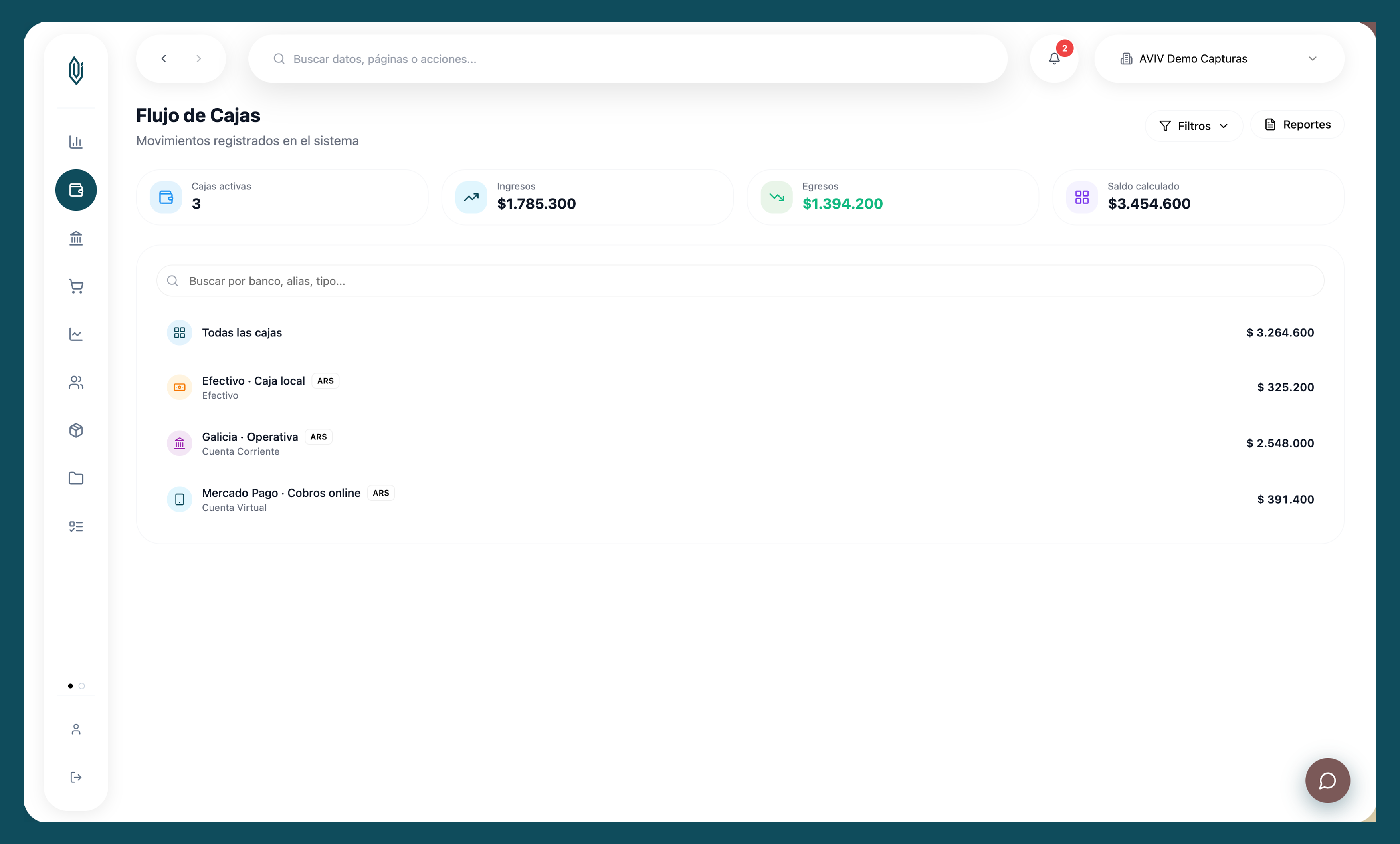The width and height of the screenshot is (1400, 844).
Task: Click the $ 3.264.600 total balance
Action: pyautogui.click(x=1280, y=333)
